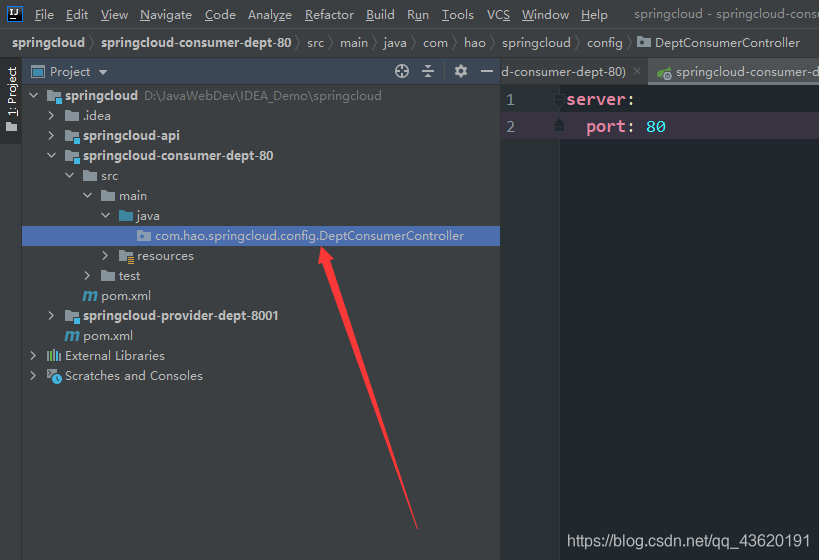The image size is (819, 560).
Task: Click the src breadcrumb
Action: (x=315, y=43)
